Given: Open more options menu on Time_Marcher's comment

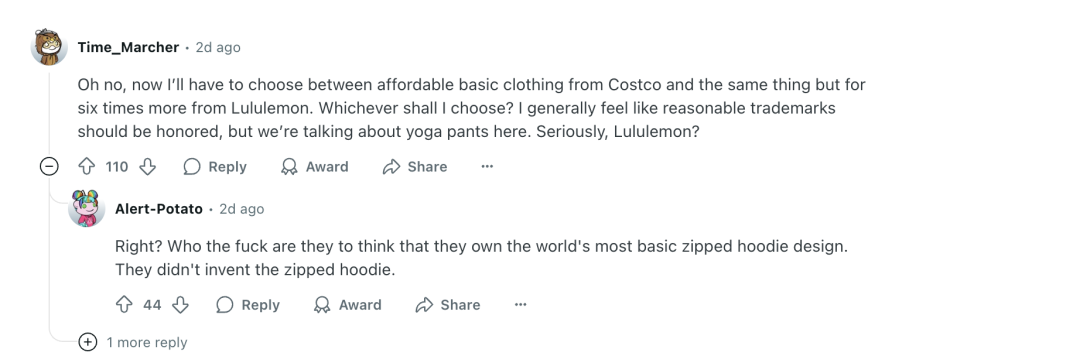Looking at the screenshot, I should coord(487,167).
